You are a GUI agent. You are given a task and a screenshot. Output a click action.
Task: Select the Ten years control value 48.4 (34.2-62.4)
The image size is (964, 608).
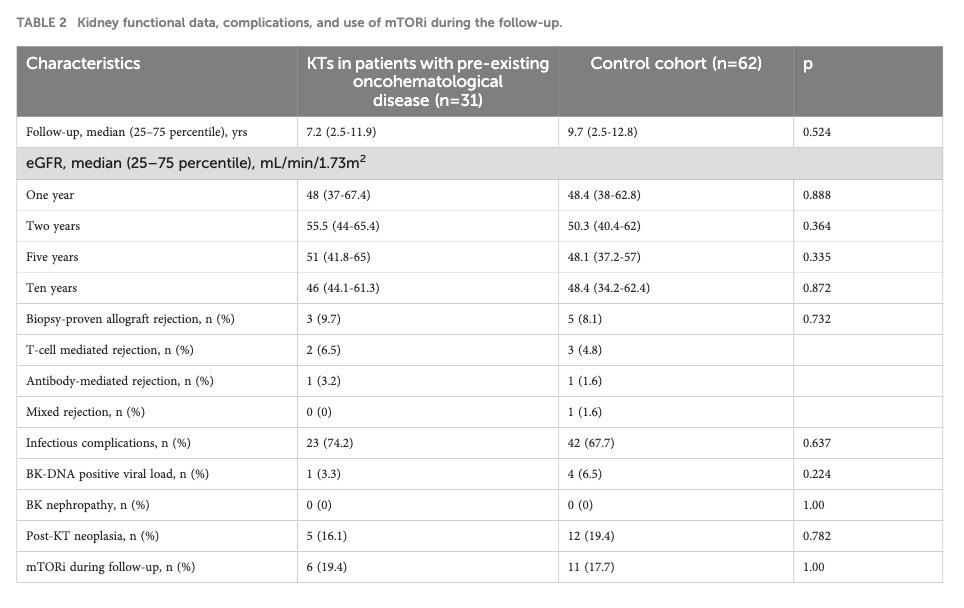point(609,288)
